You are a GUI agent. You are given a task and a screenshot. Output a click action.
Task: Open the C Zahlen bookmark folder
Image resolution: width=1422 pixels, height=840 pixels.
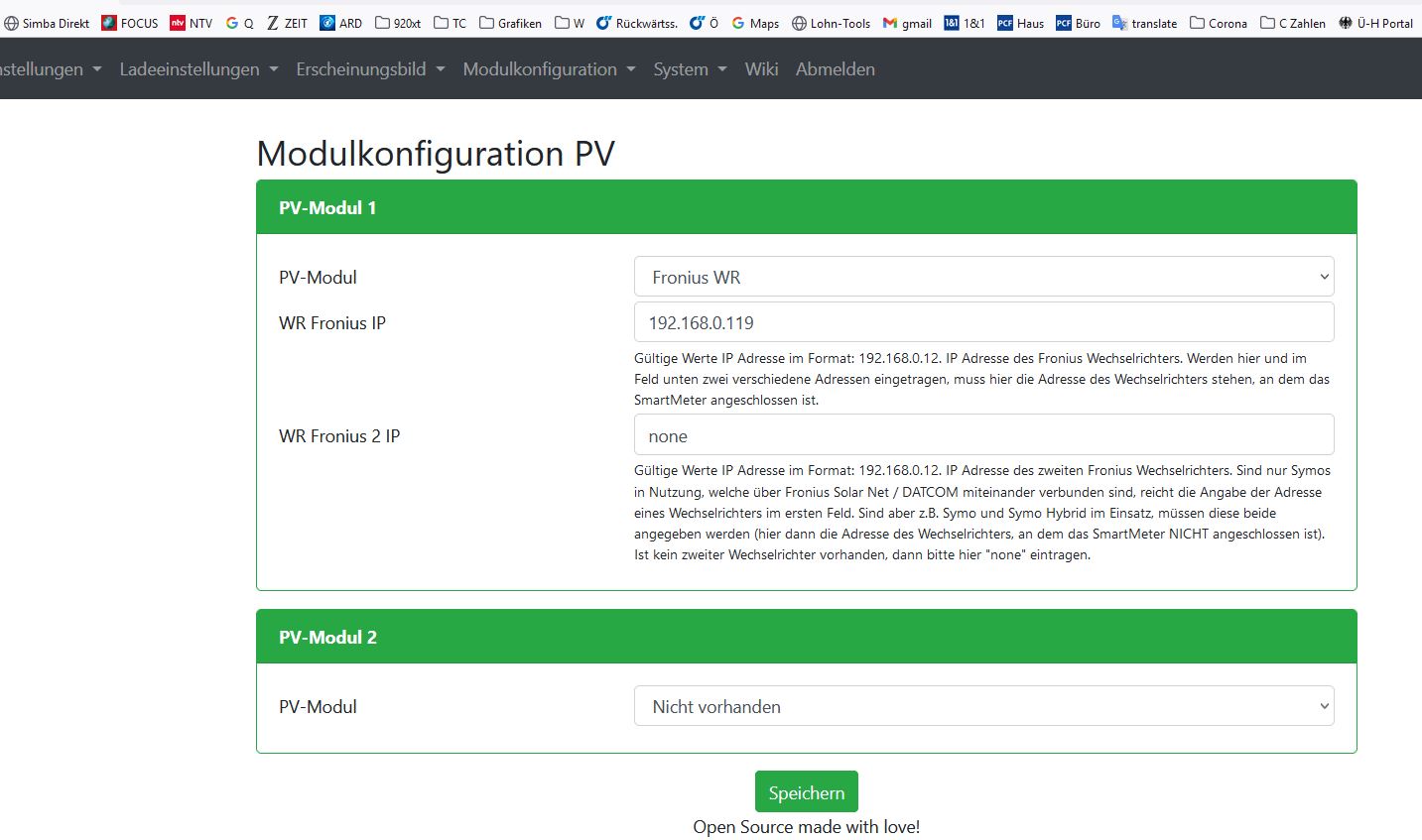pyautogui.click(x=1293, y=23)
